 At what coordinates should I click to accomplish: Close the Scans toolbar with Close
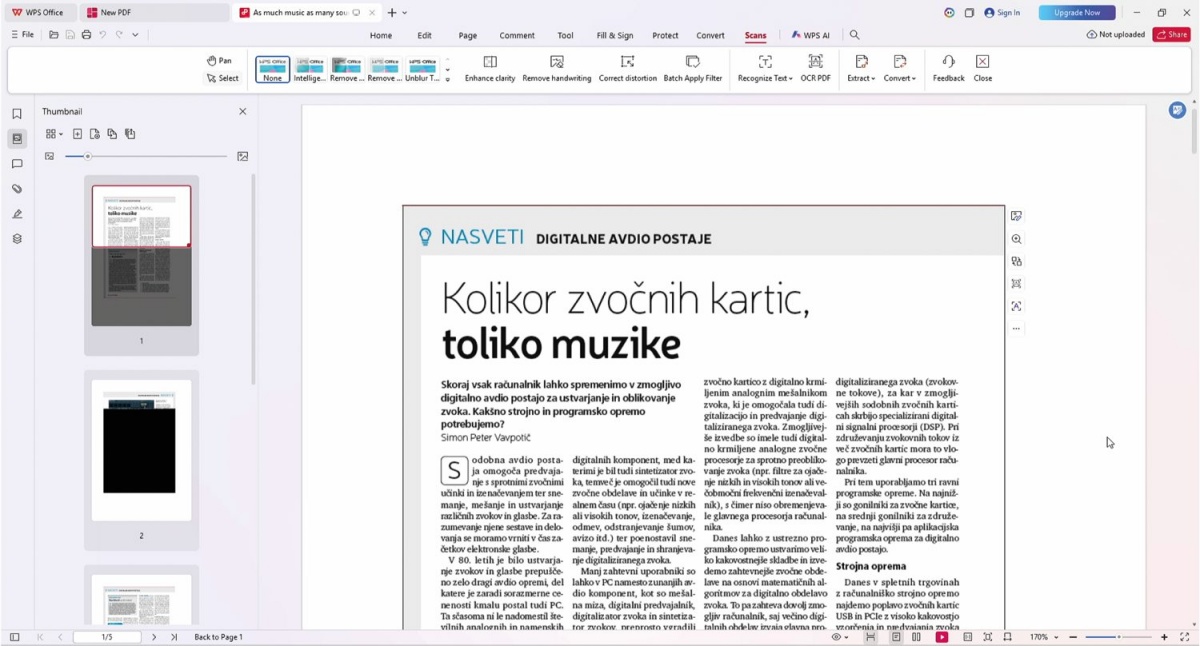[x=983, y=68]
